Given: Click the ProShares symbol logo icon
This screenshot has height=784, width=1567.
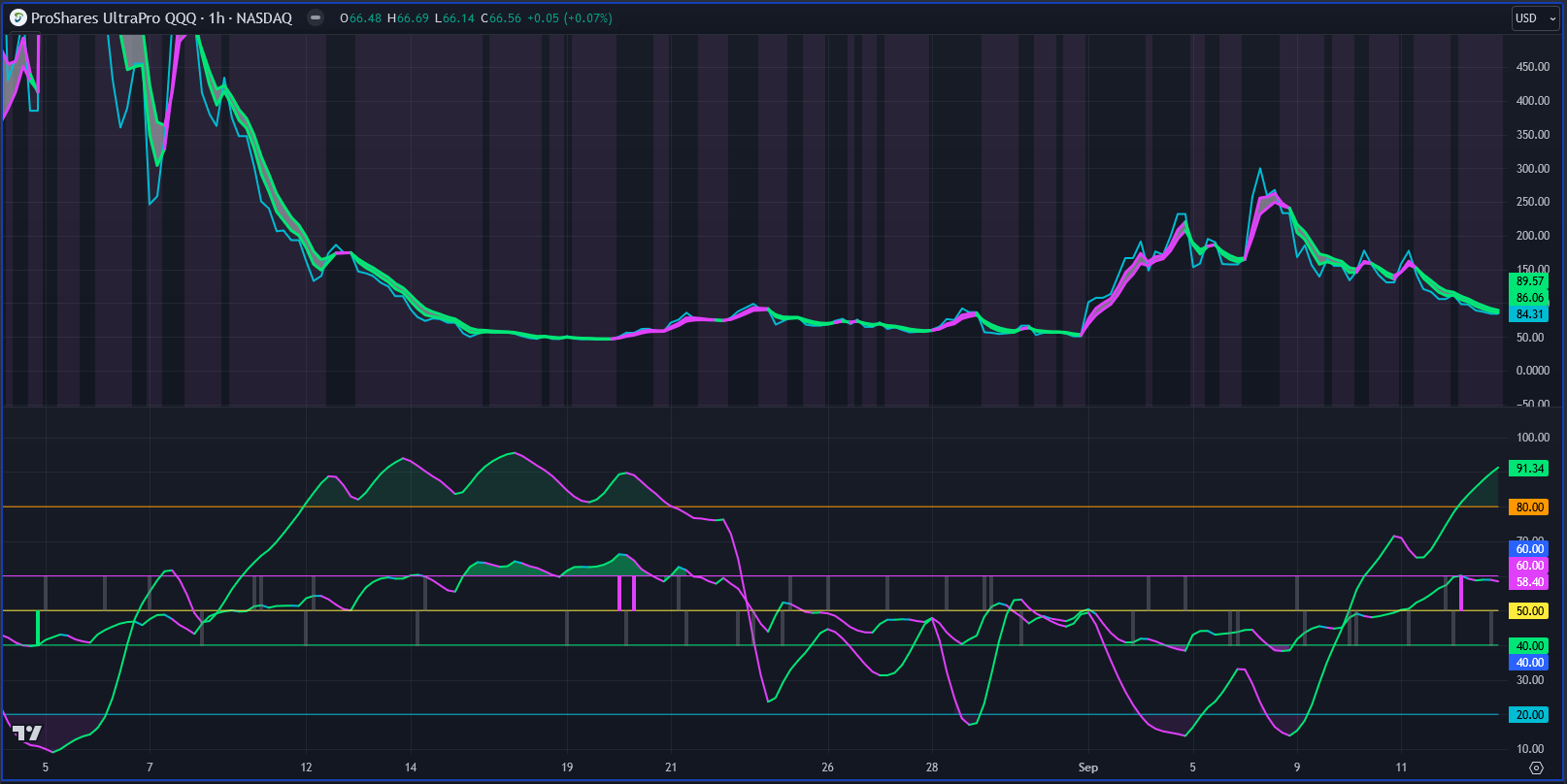Looking at the screenshot, I should point(17,17).
